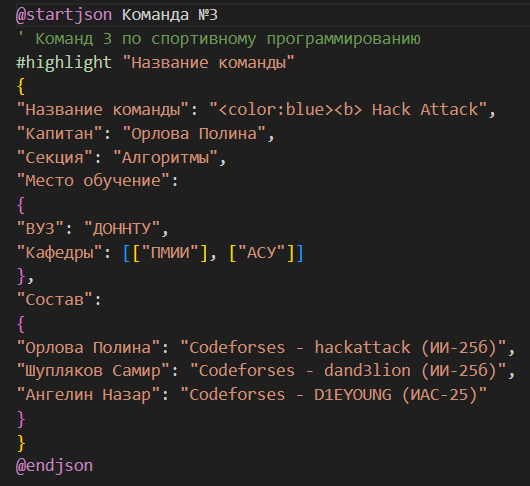Click the key "Секция"
The height and width of the screenshot is (486, 530).
(x=55, y=157)
